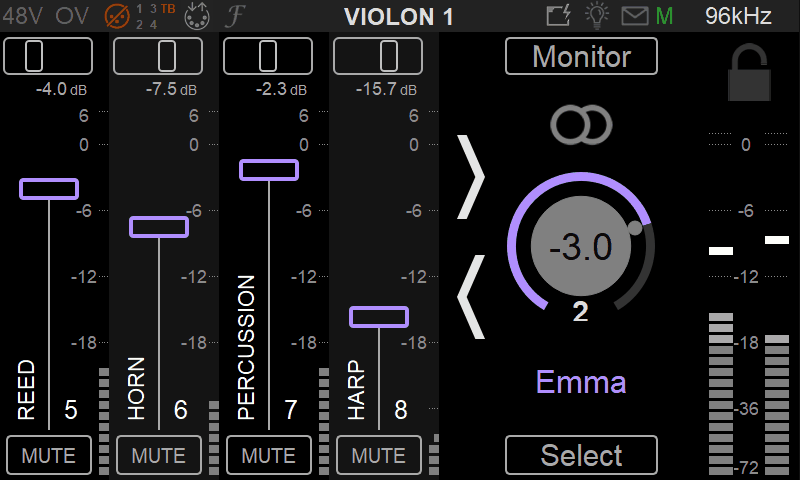Click the stereo link rings icon
Image resolution: width=800 pixels, height=480 pixels.
(x=581, y=124)
